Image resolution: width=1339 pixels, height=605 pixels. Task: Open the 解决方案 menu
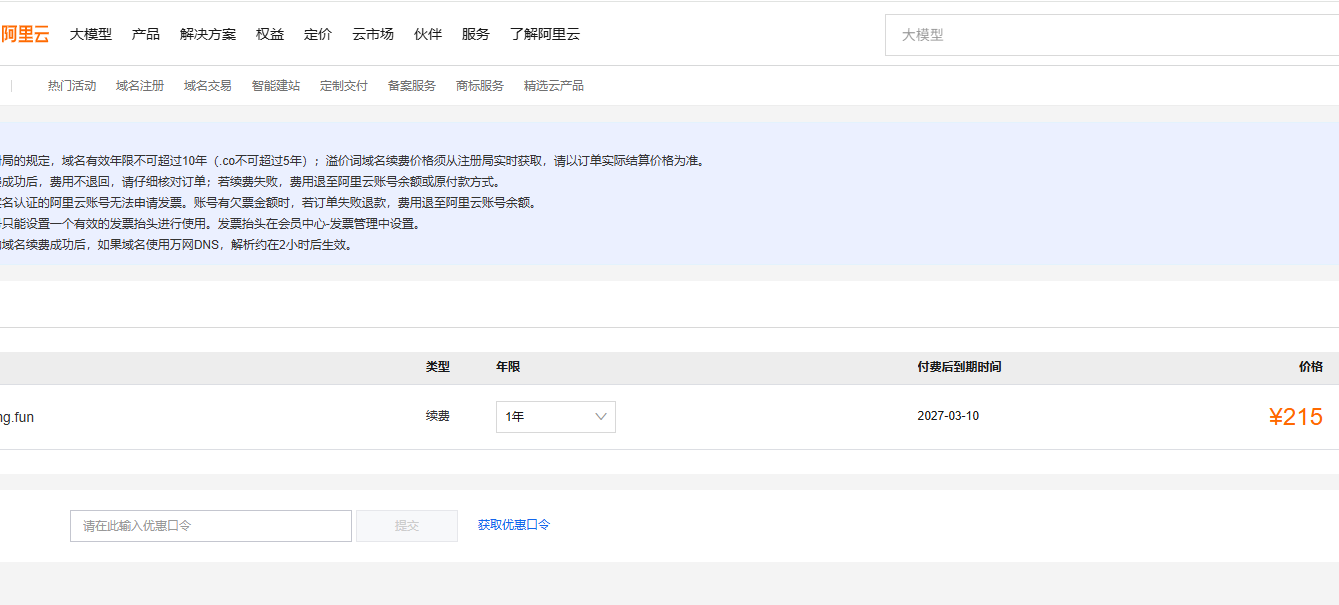207,34
